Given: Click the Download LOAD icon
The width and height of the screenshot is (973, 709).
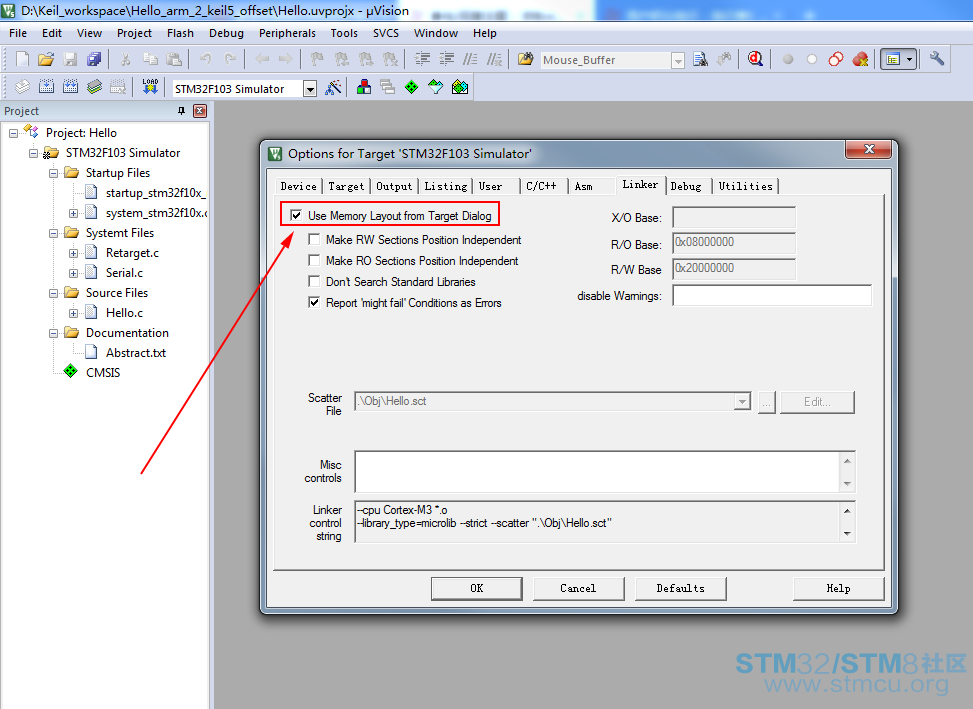Looking at the screenshot, I should click(x=150, y=87).
